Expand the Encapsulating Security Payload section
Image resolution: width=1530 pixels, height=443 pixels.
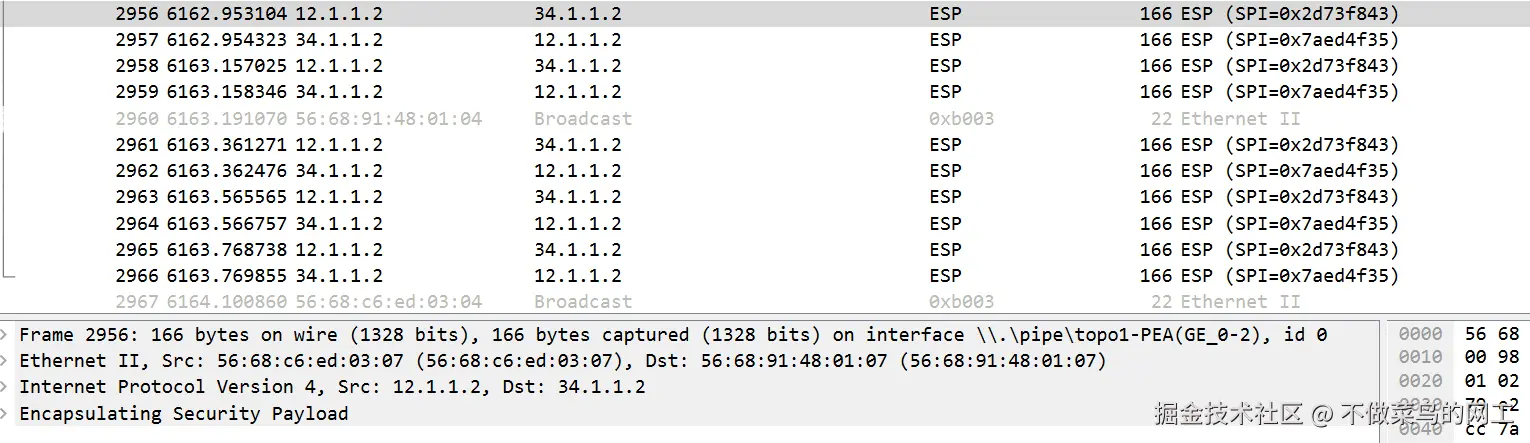click(7, 413)
